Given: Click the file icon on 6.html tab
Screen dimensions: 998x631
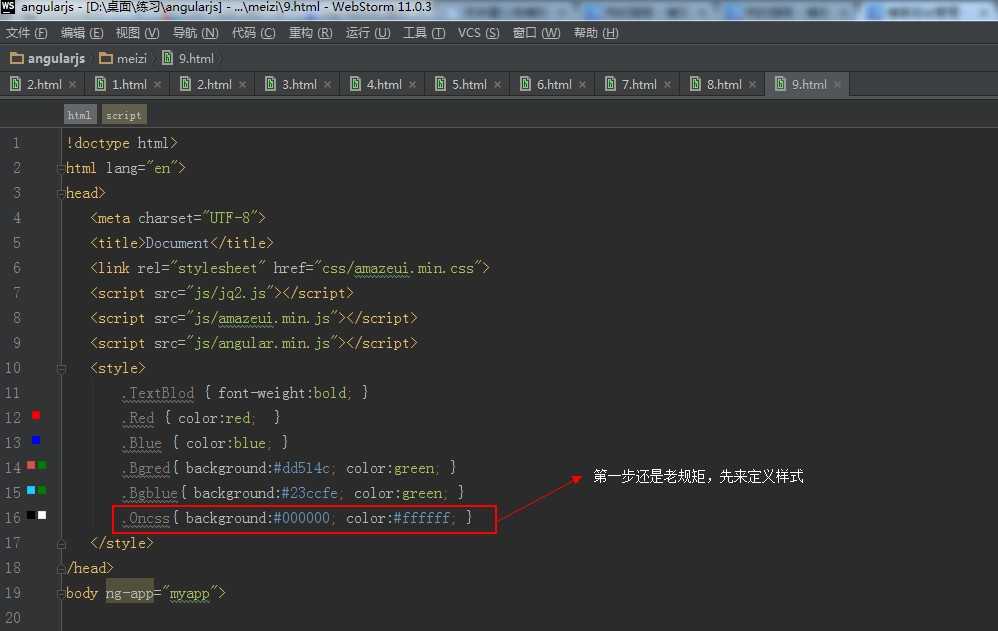Looking at the screenshot, I should [x=525, y=84].
